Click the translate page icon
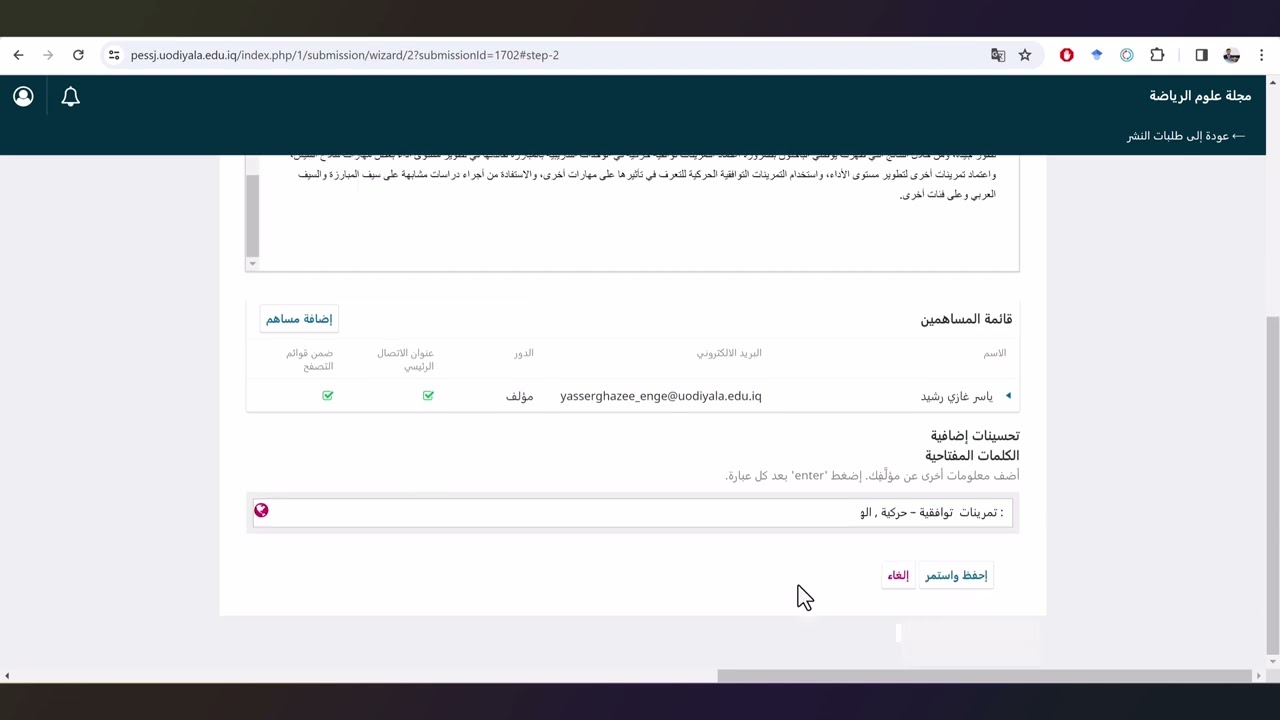Image resolution: width=1280 pixels, height=720 pixels. coord(998,55)
